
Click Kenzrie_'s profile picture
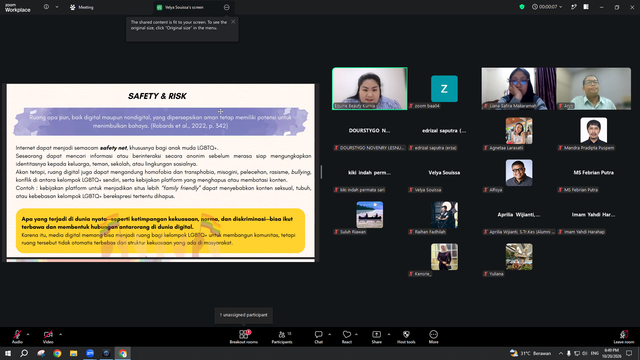[x=444, y=257]
